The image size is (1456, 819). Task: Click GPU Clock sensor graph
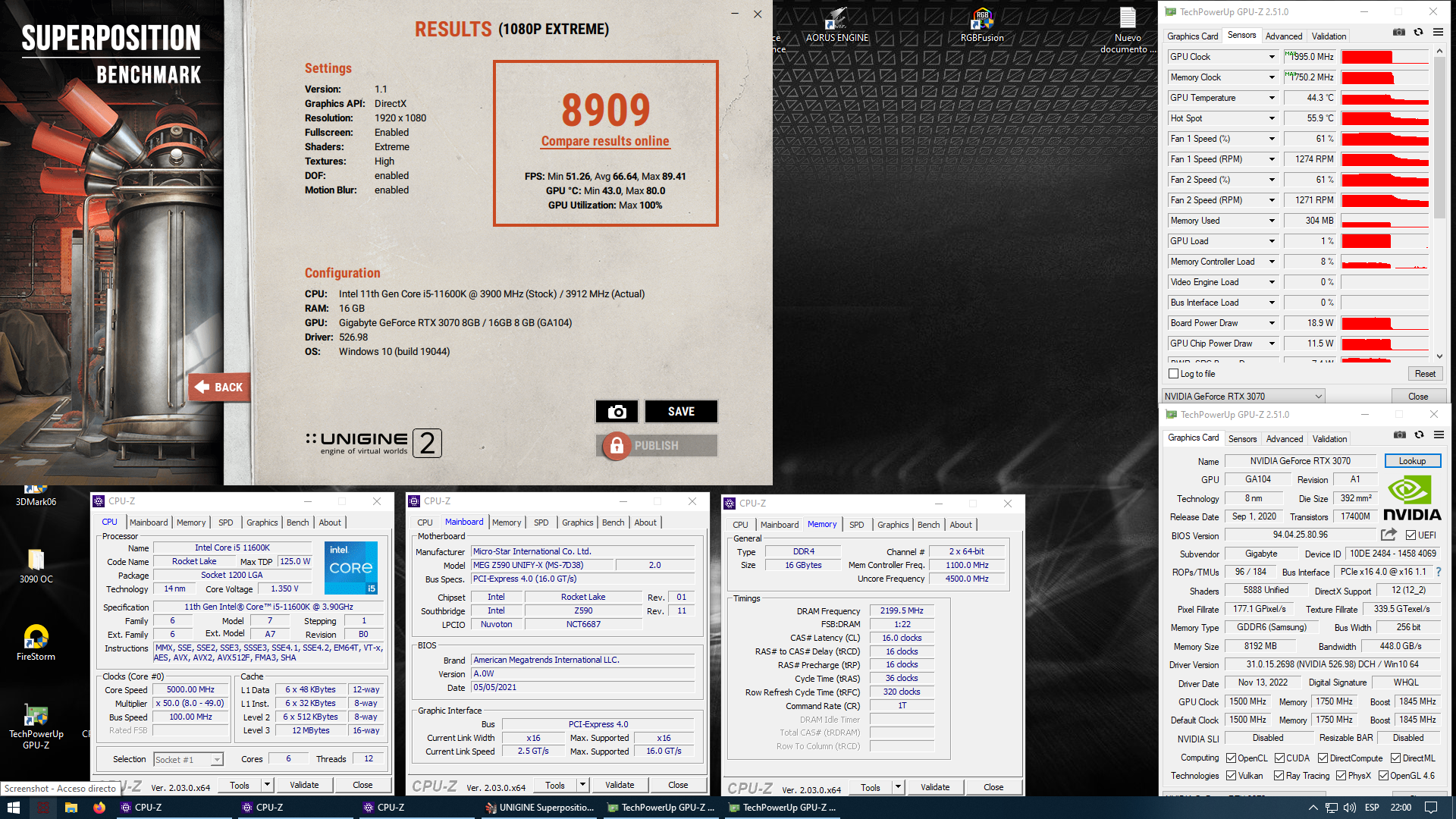[x=1385, y=57]
